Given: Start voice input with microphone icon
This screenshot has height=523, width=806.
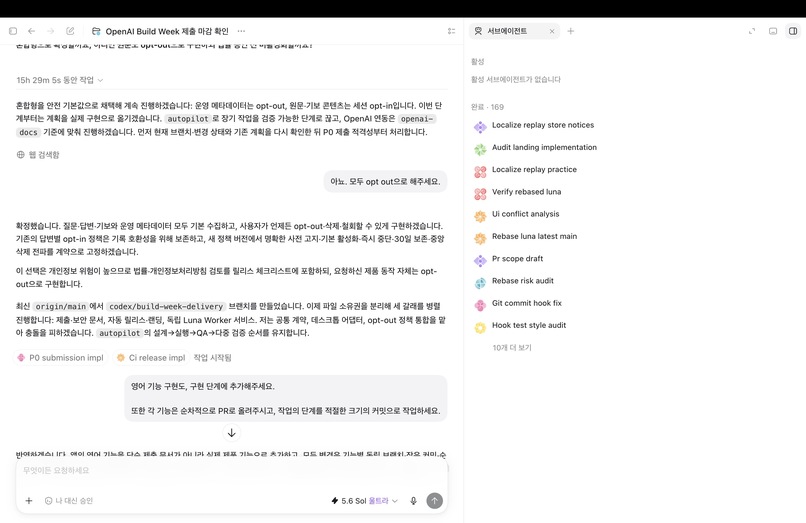Looking at the screenshot, I should 413,501.
